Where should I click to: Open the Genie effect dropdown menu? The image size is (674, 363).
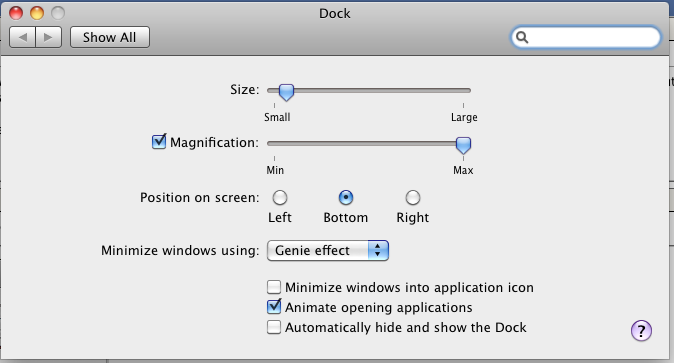(x=328, y=250)
